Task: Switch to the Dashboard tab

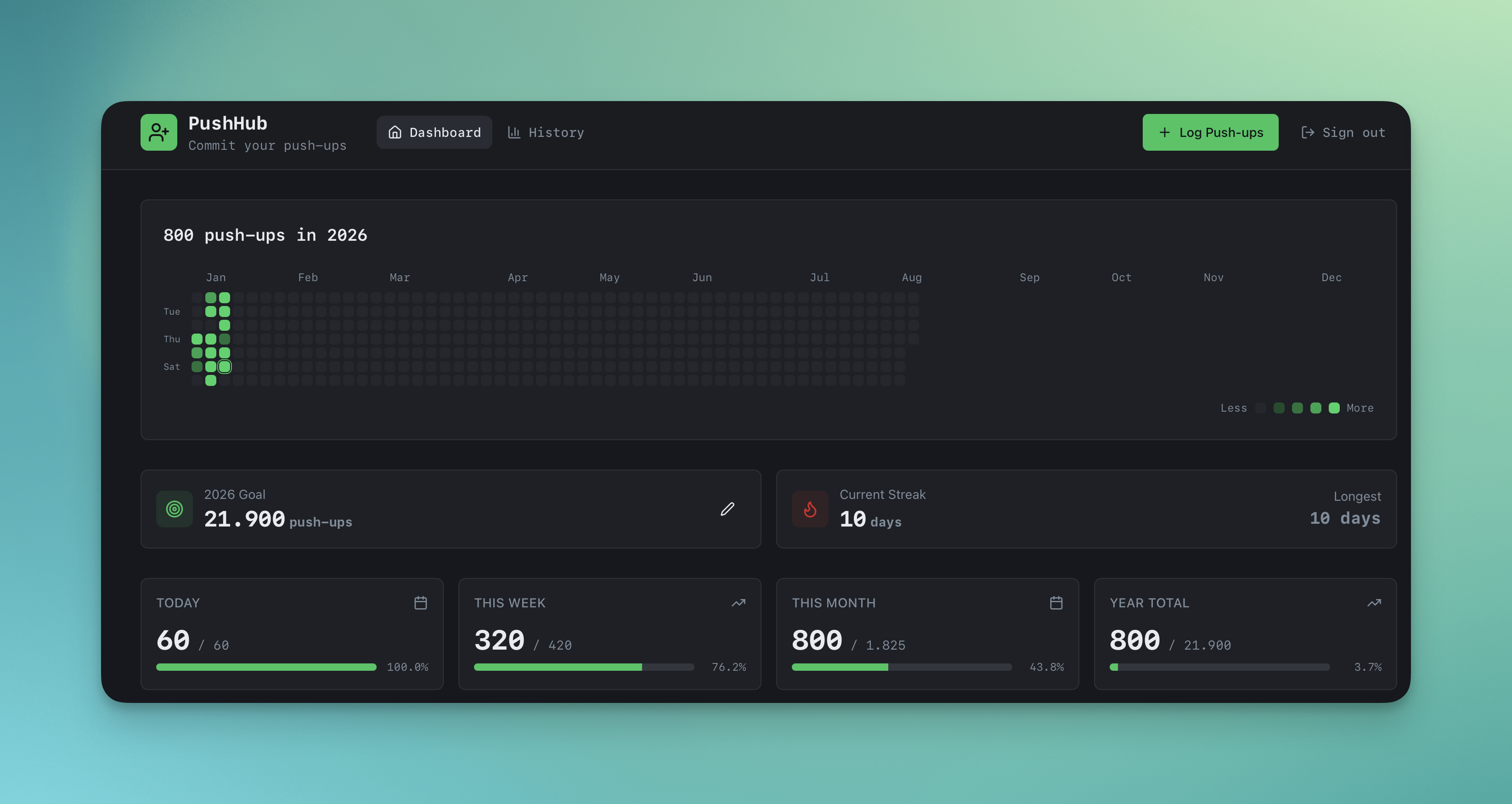Action: coord(434,132)
